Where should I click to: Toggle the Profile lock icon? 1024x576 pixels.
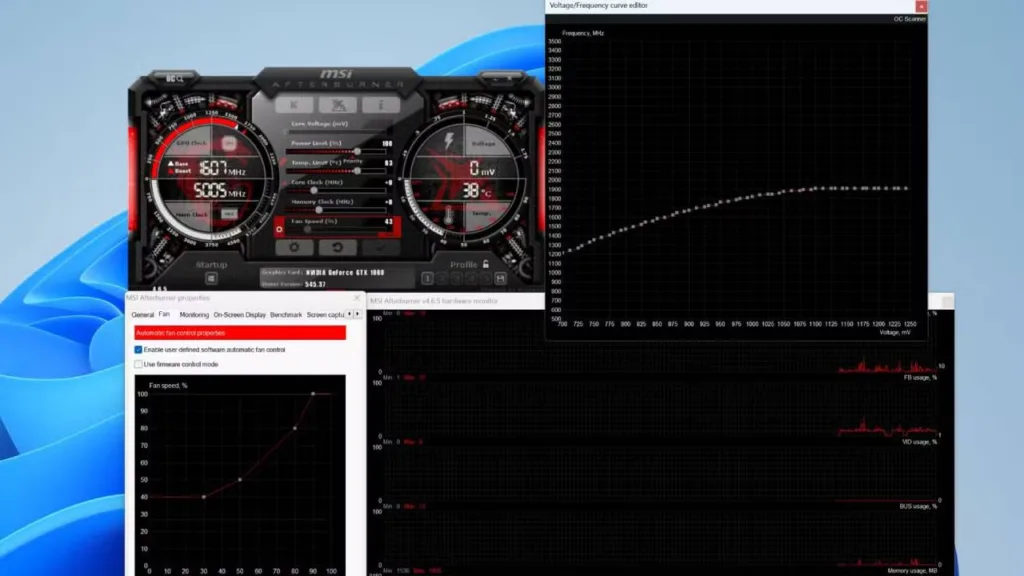click(485, 264)
